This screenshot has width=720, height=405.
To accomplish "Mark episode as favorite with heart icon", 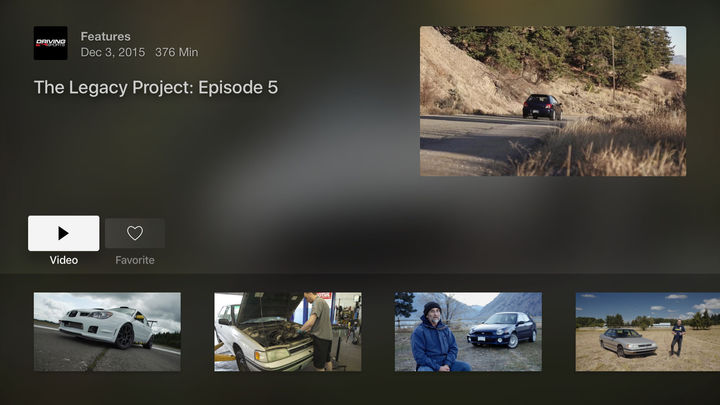I will click(x=135, y=233).
